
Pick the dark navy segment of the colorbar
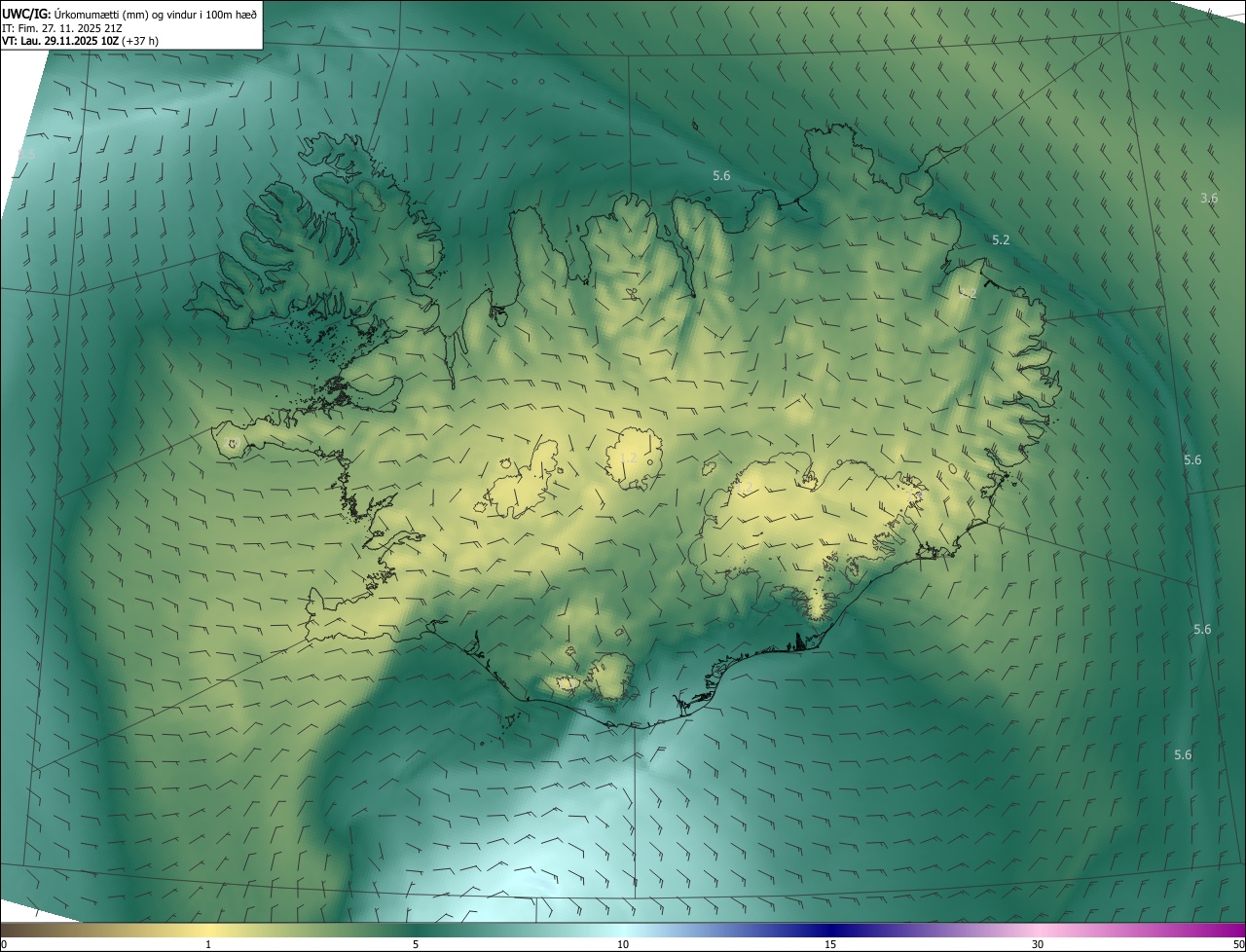(x=830, y=930)
